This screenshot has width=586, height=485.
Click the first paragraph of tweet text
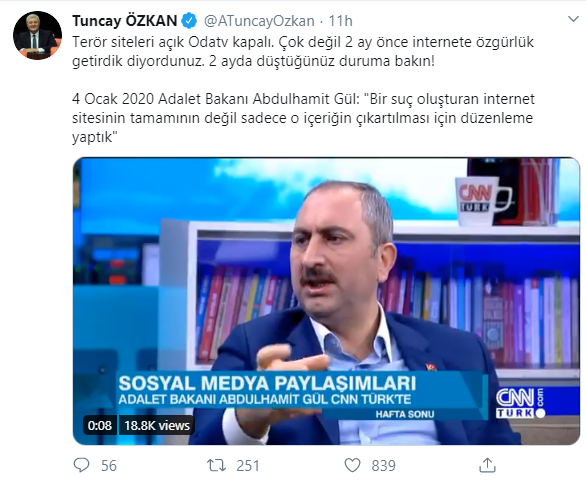point(303,51)
